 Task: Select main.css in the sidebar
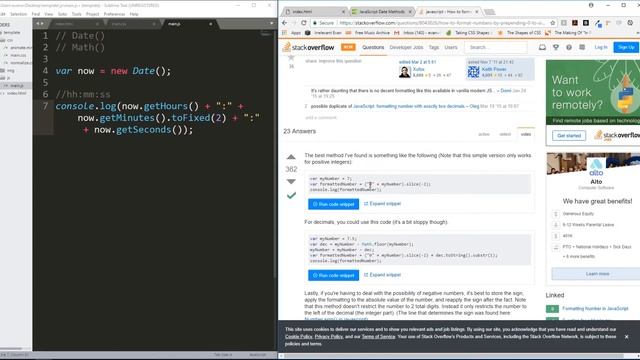click(18, 55)
